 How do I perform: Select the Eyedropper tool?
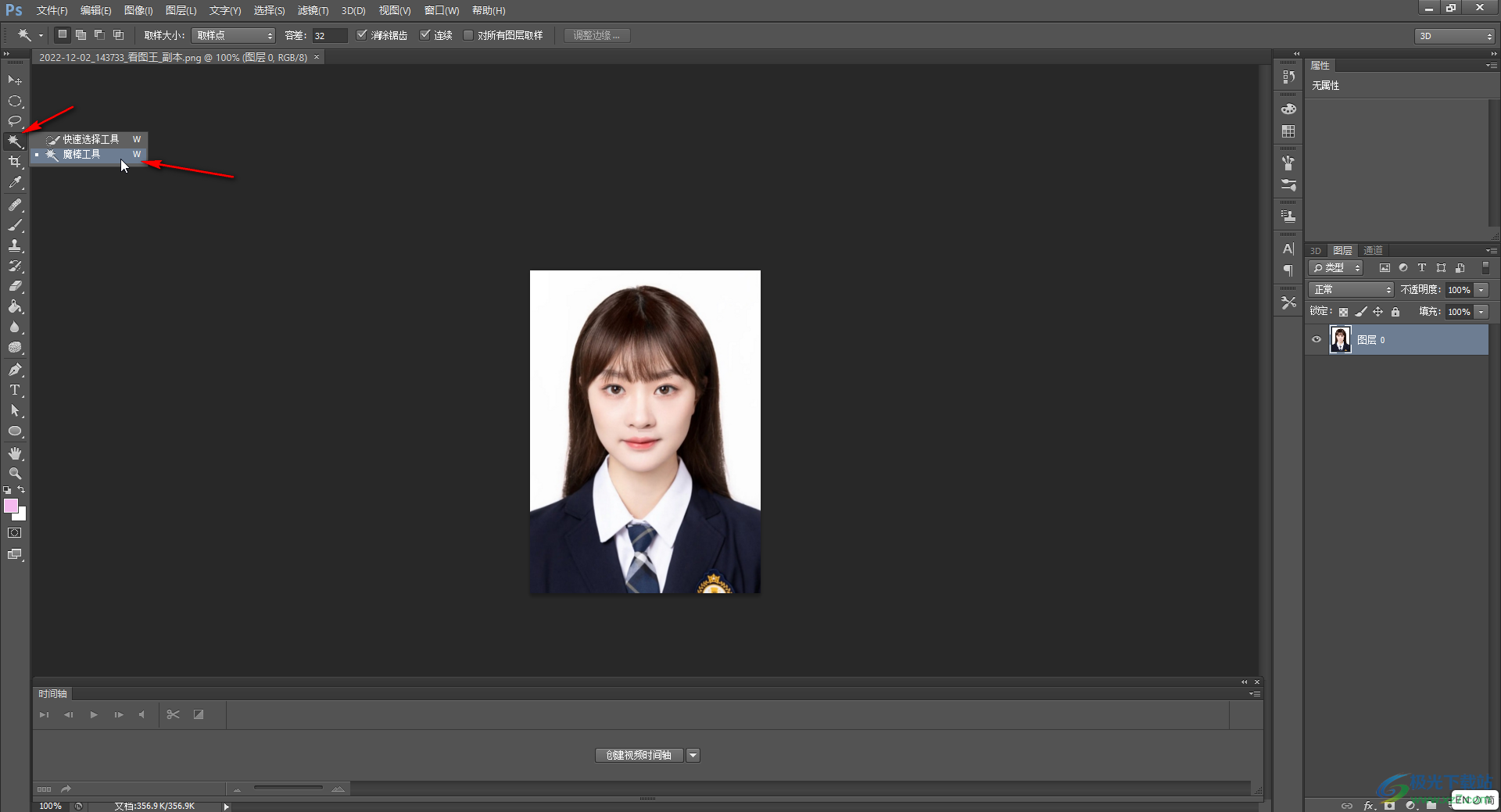click(x=15, y=183)
